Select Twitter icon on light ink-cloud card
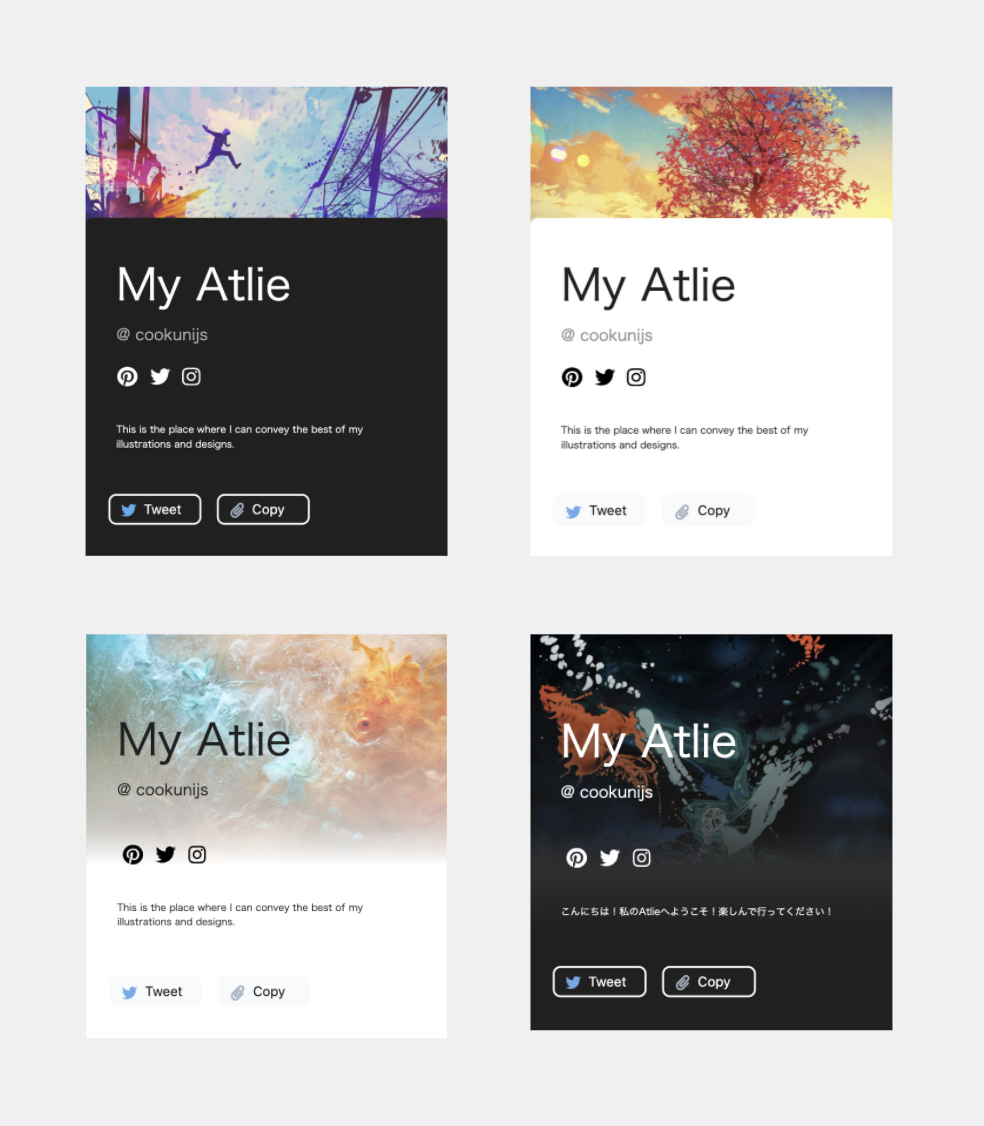 [165, 855]
